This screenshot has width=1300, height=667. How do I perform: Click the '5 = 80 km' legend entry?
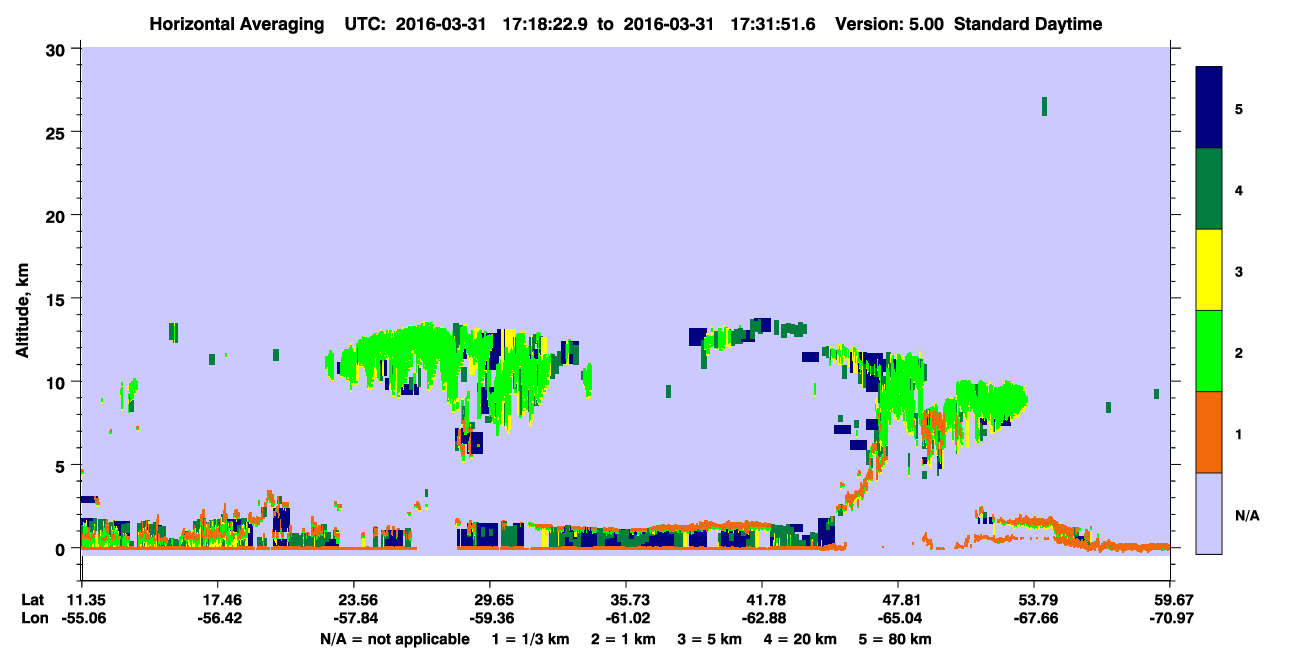point(894,639)
